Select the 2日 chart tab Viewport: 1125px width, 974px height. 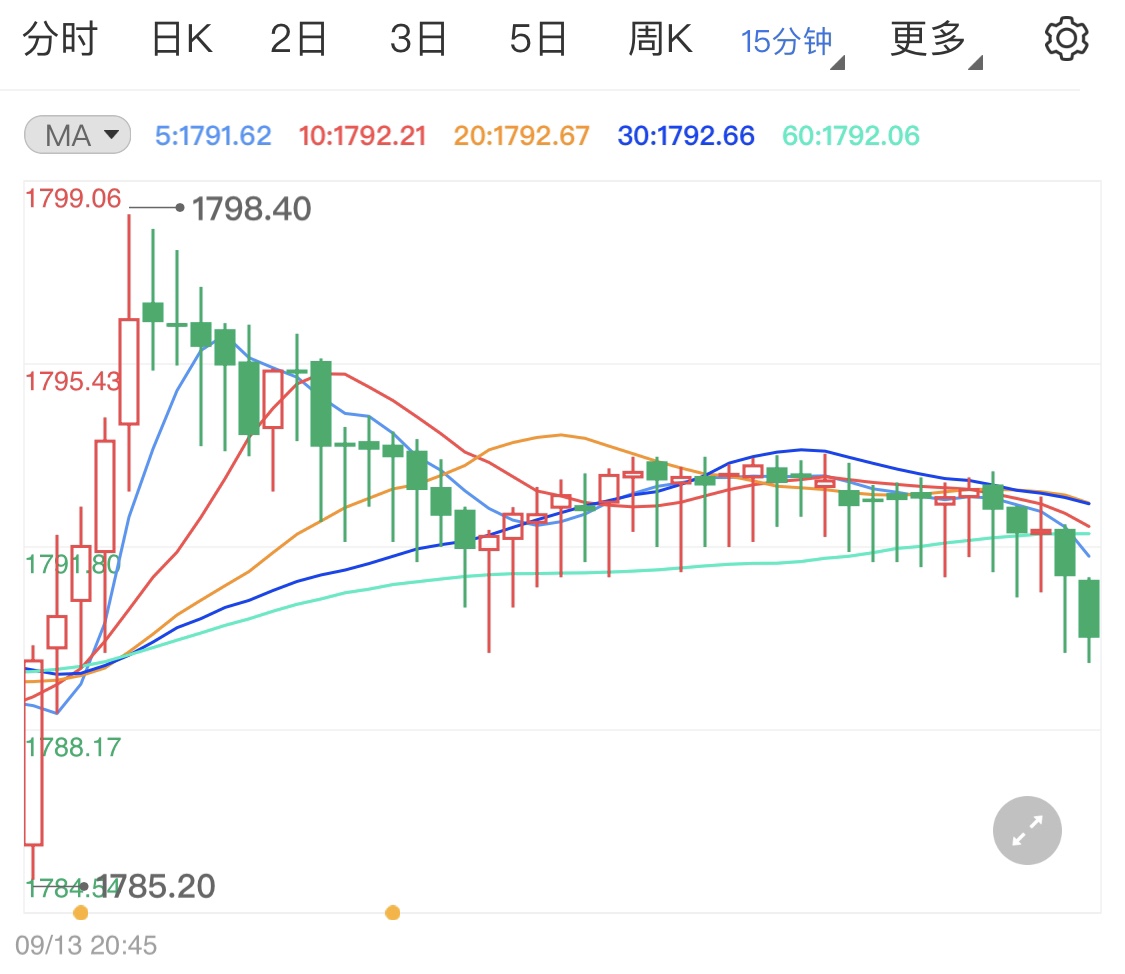click(x=298, y=39)
